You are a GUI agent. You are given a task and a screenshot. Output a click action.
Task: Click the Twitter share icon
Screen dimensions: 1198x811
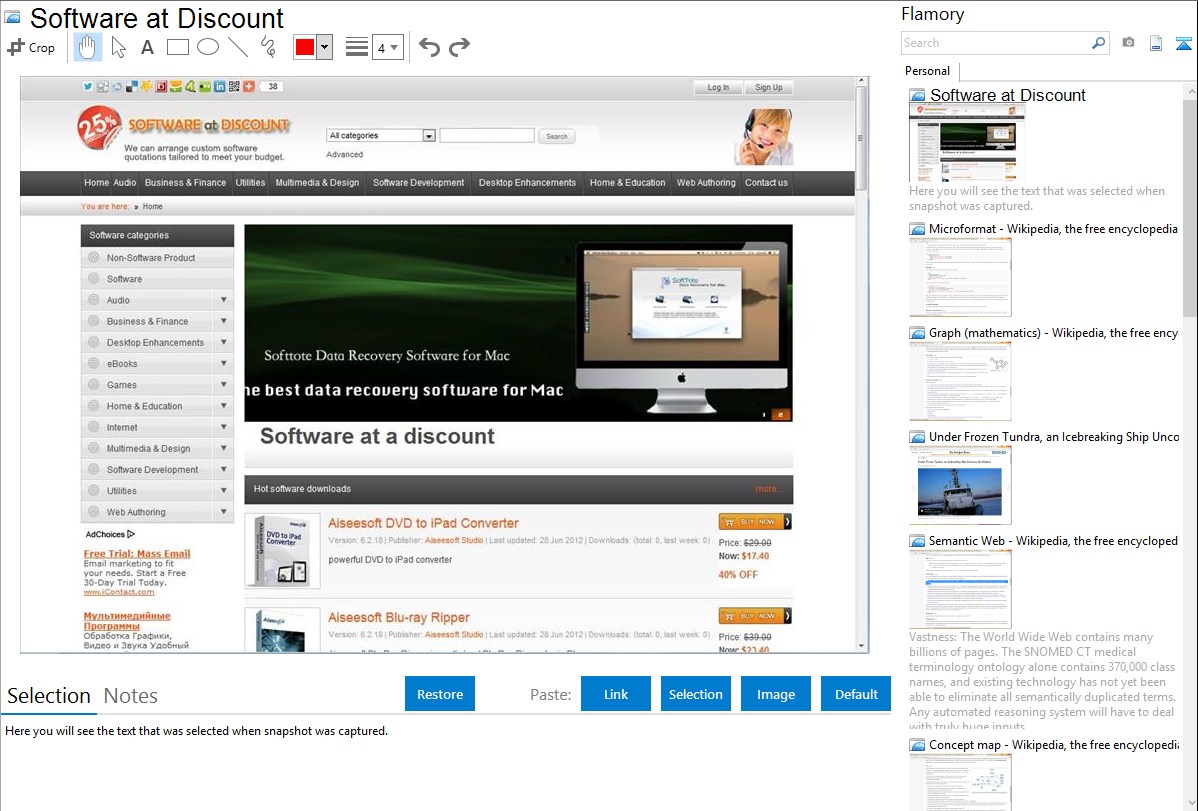click(88, 86)
